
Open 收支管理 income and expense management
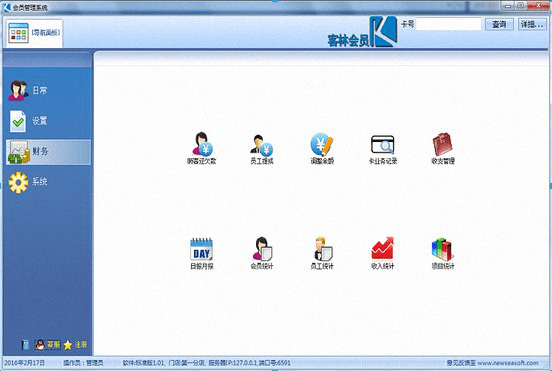pyautogui.click(x=443, y=148)
